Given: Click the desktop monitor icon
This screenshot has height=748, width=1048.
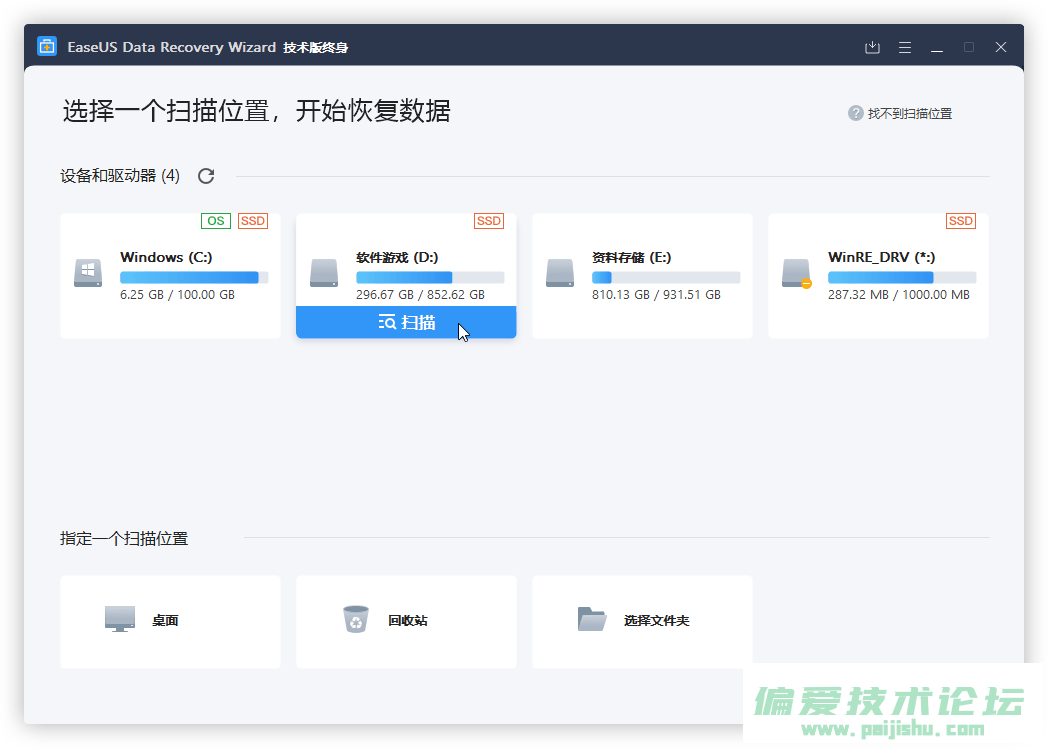Looking at the screenshot, I should point(119,619).
